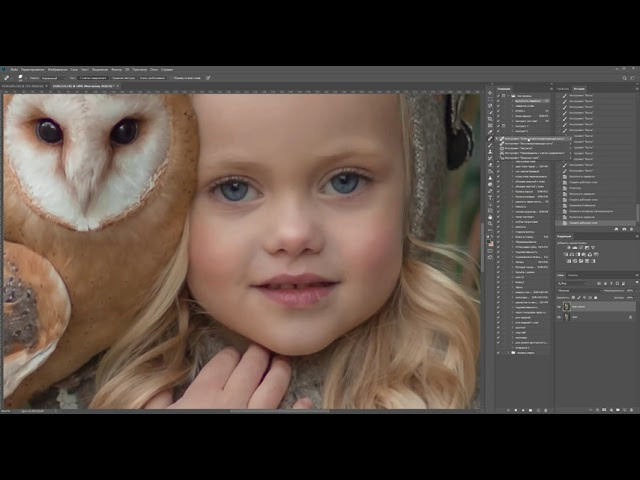Click the background color swatch
The image size is (640, 480).
(492, 245)
